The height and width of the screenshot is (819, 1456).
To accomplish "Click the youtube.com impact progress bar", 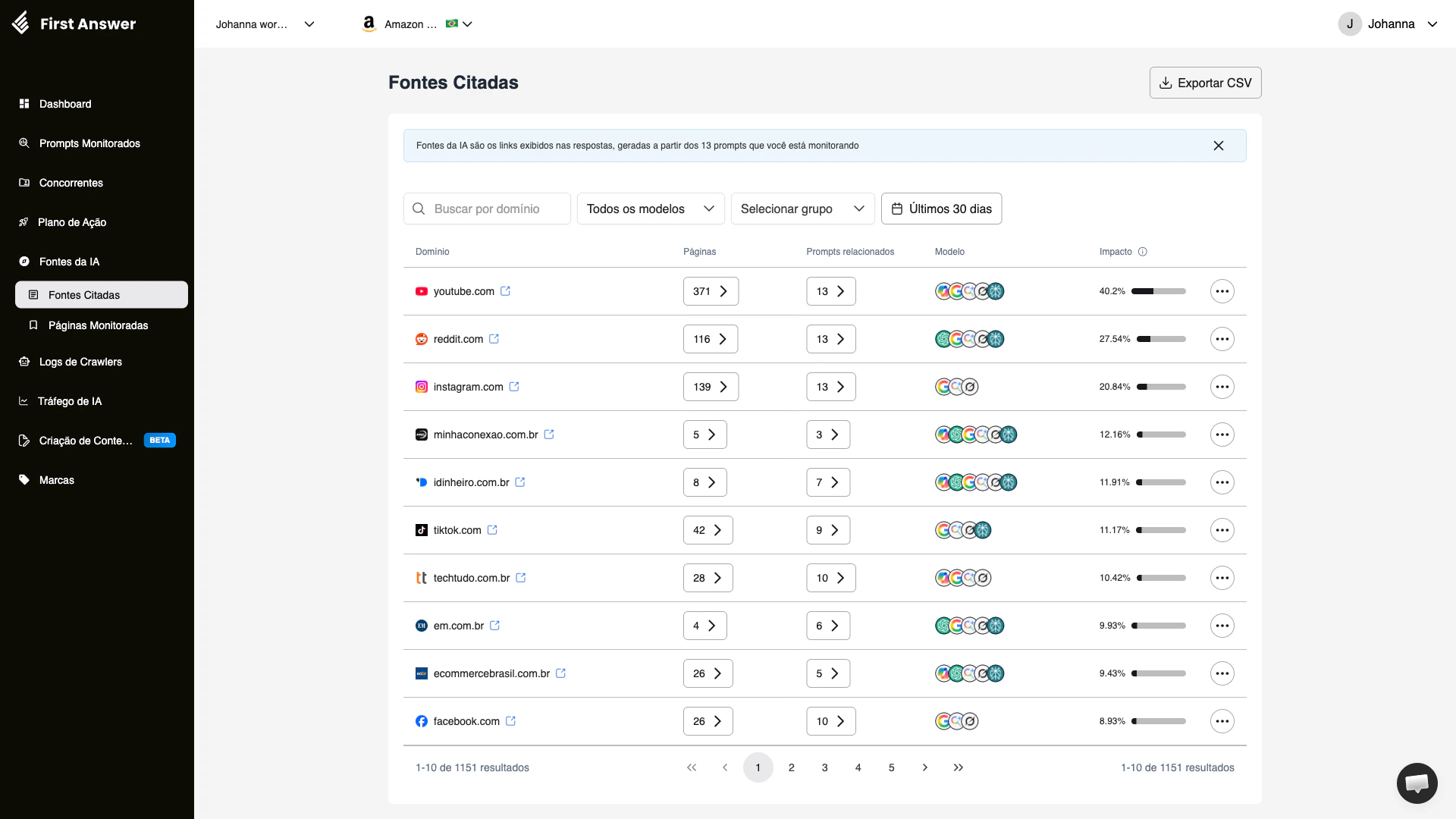I will pyautogui.click(x=1158, y=291).
